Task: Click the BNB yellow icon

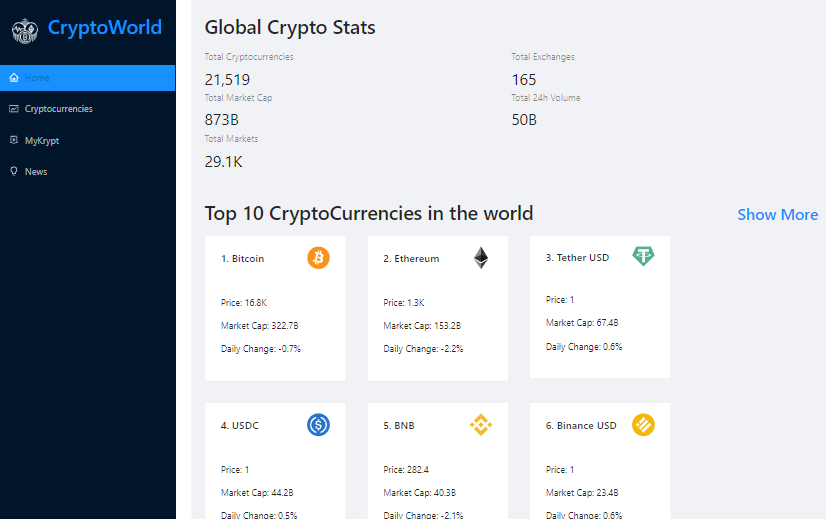Action: click(481, 425)
